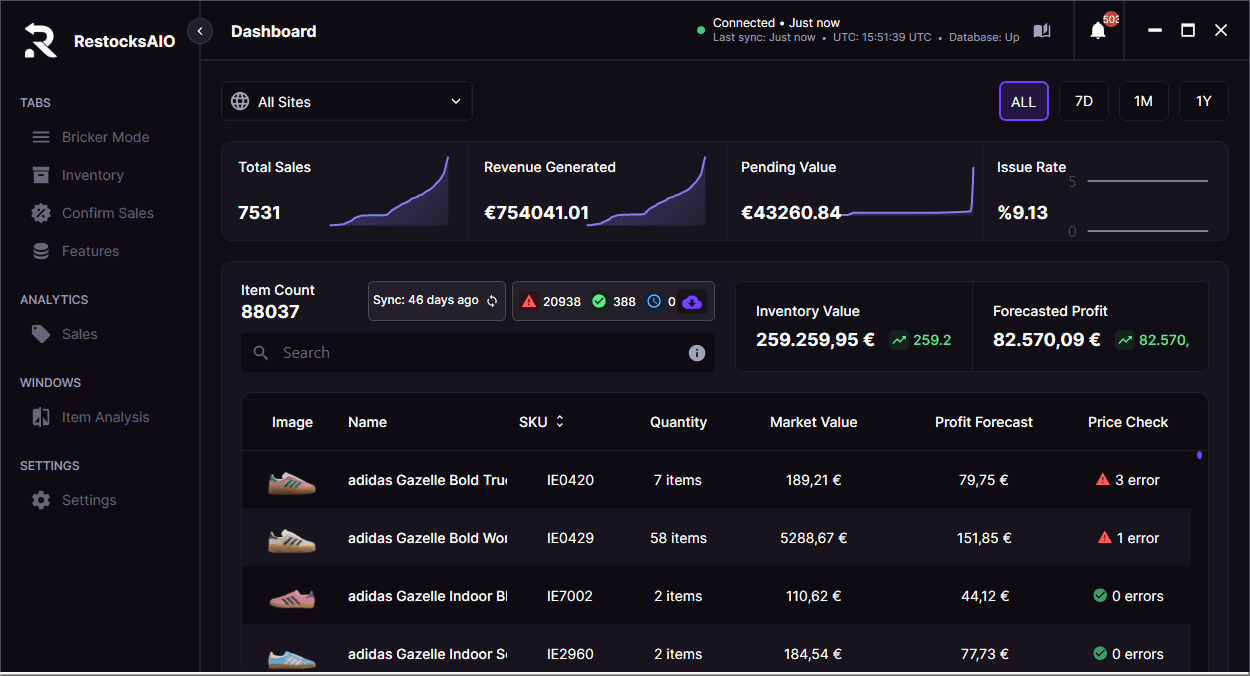
Task: Select the 58 items quantity cell
Action: (x=678, y=538)
